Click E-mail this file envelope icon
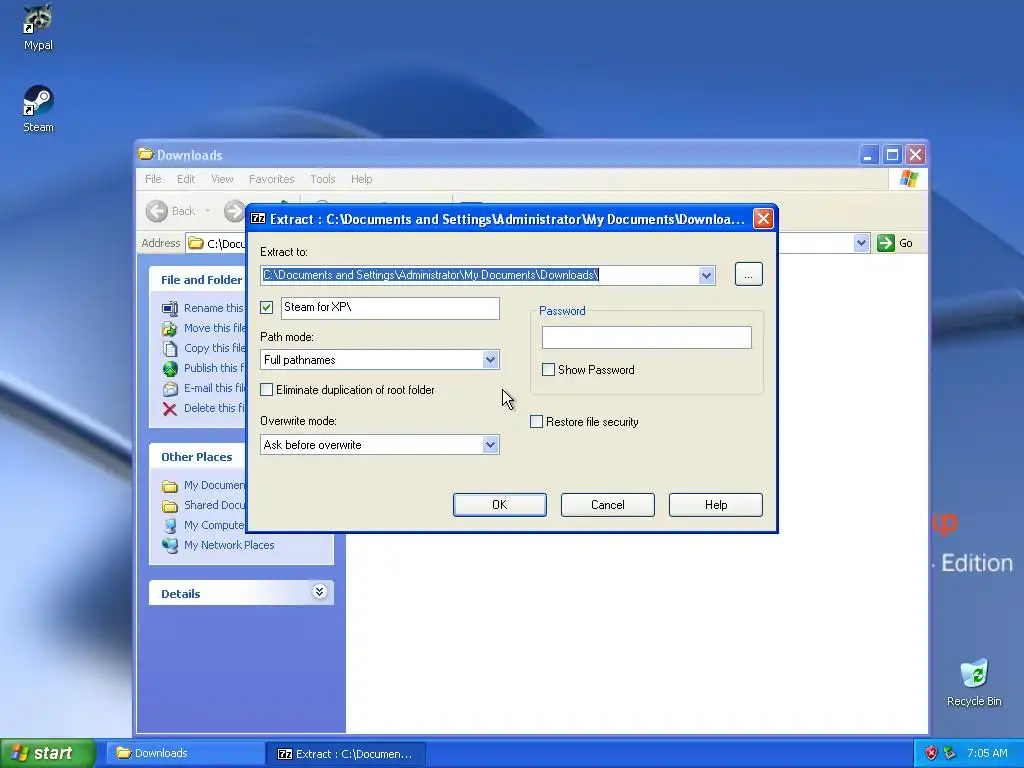 (x=170, y=389)
